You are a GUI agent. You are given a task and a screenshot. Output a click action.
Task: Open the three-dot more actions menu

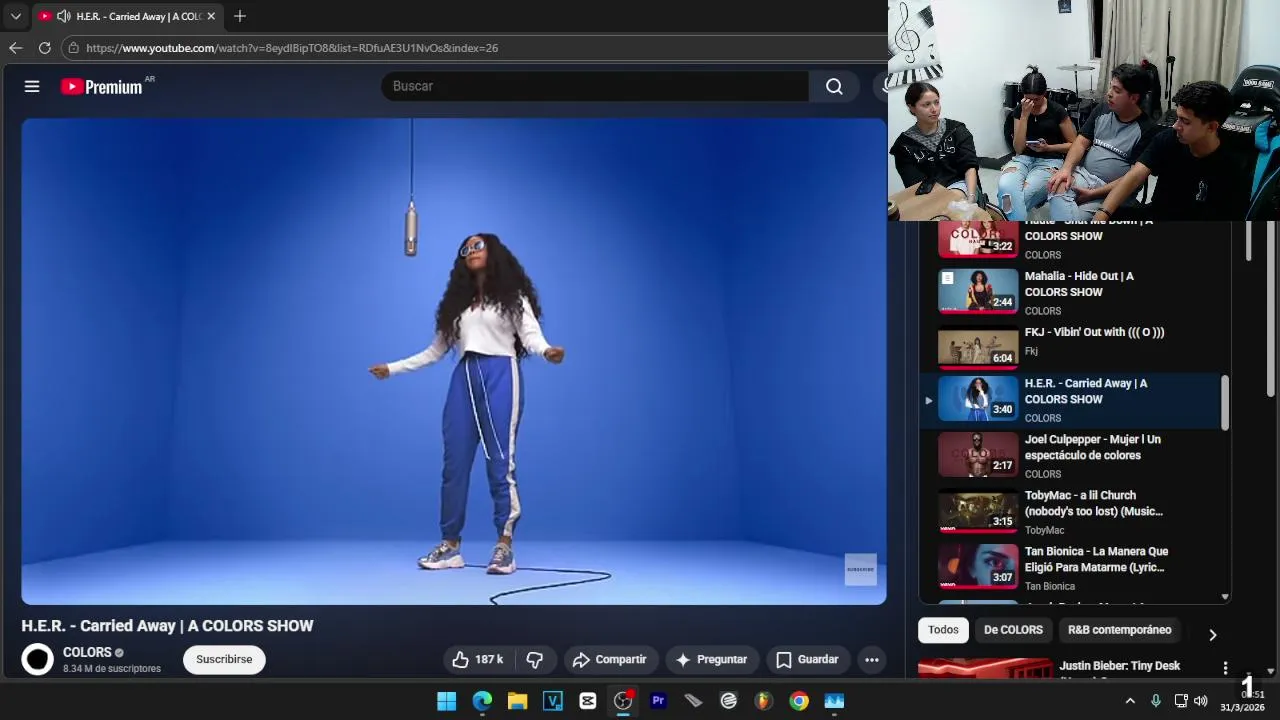pyautogui.click(x=872, y=660)
